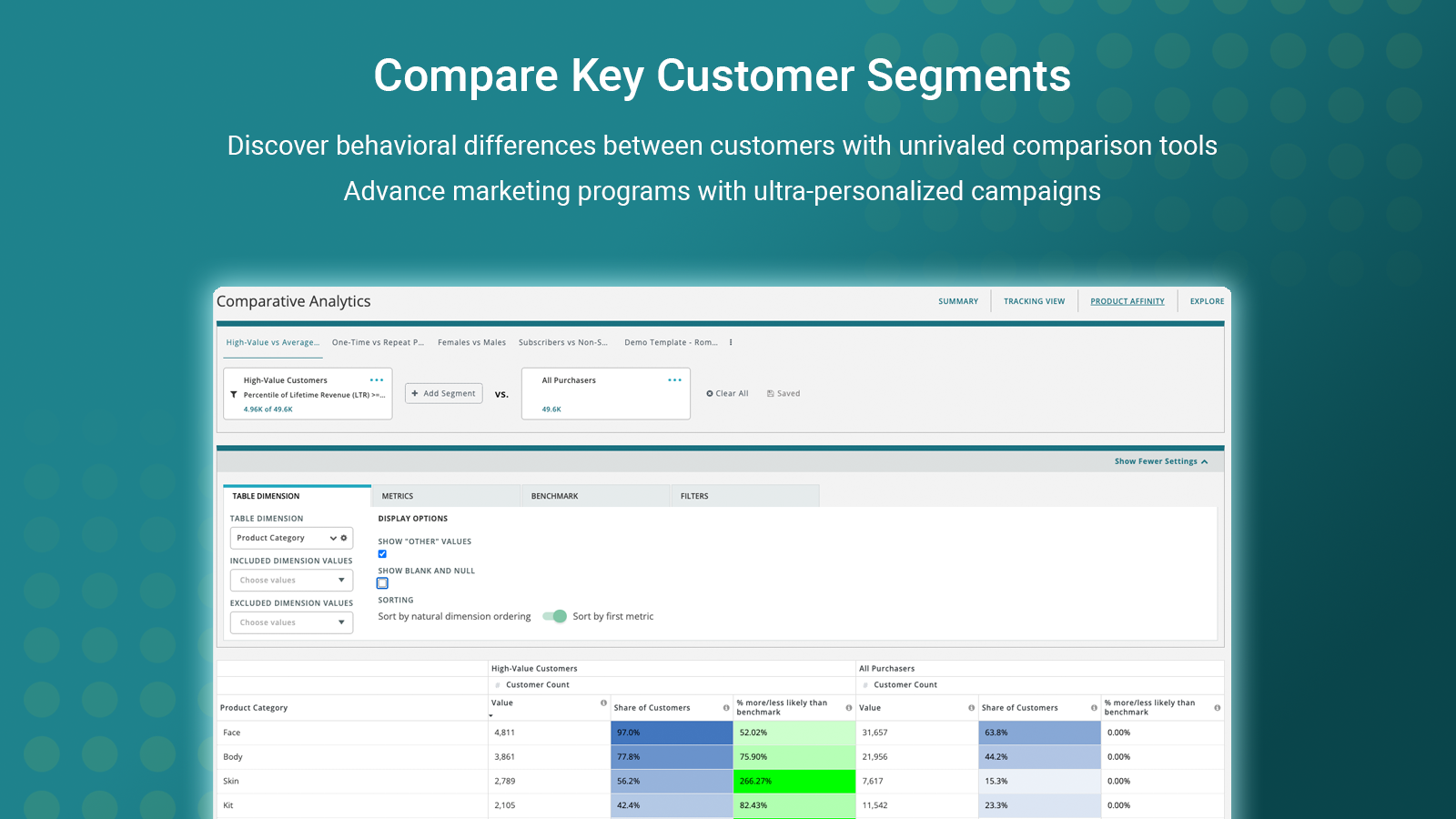
Task: Open the Product Category dimension settings gear
Action: [343, 537]
